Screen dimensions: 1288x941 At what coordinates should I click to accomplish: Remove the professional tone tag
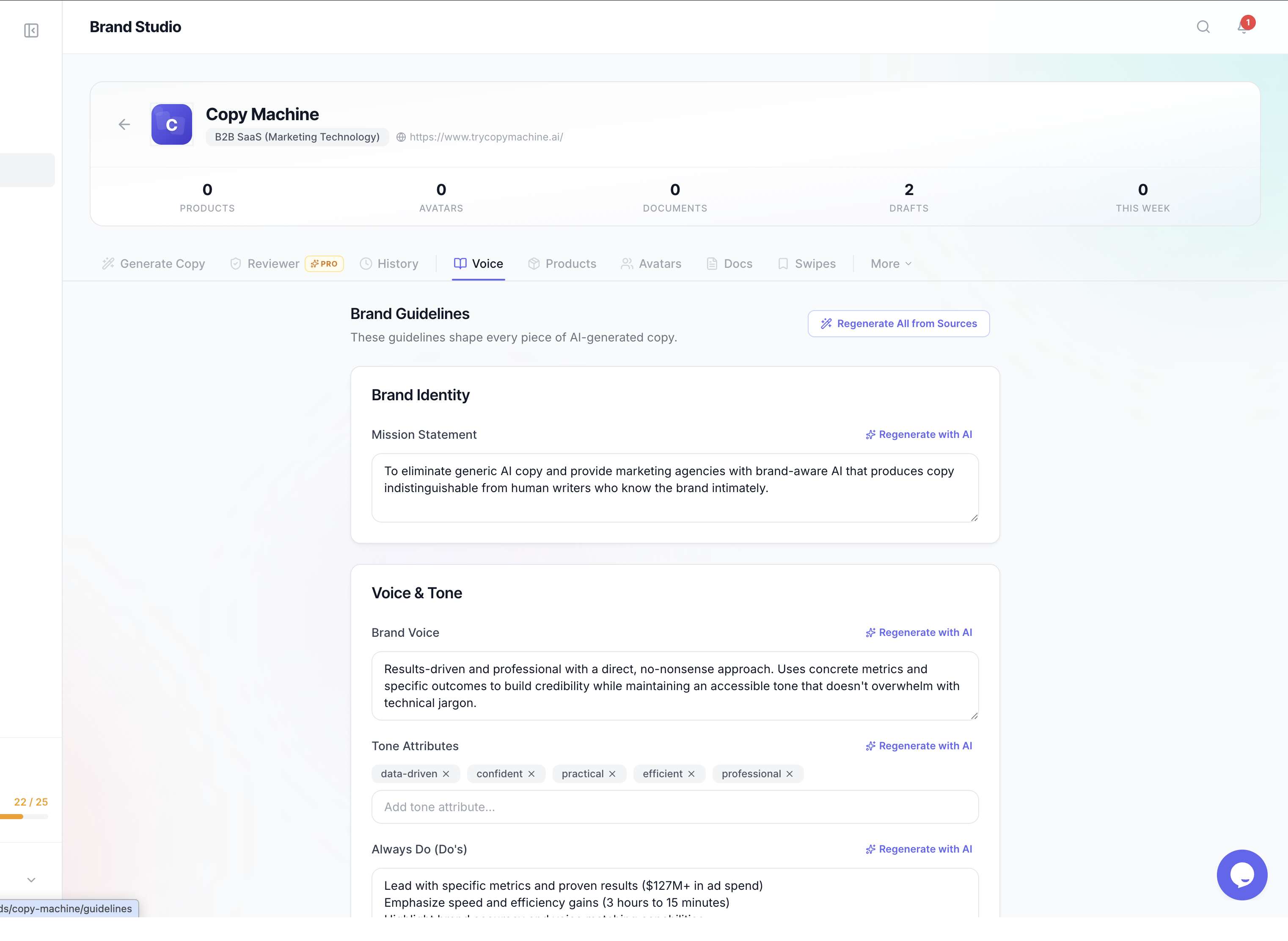[790, 773]
